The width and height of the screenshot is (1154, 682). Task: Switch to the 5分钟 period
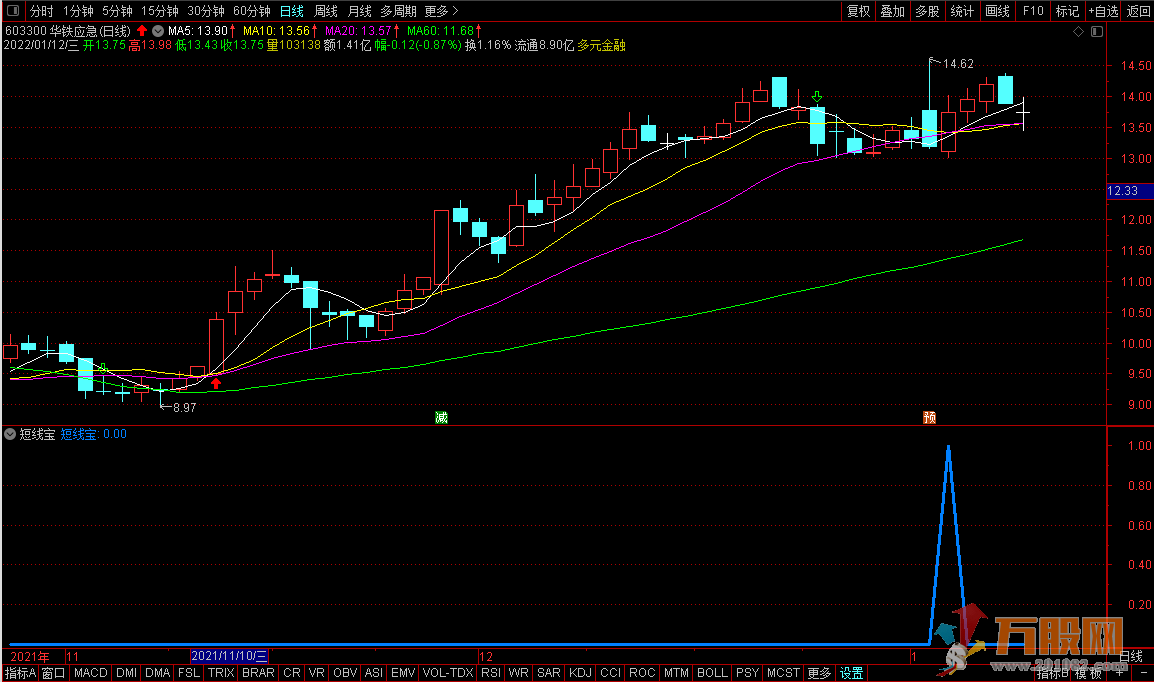tap(117, 11)
